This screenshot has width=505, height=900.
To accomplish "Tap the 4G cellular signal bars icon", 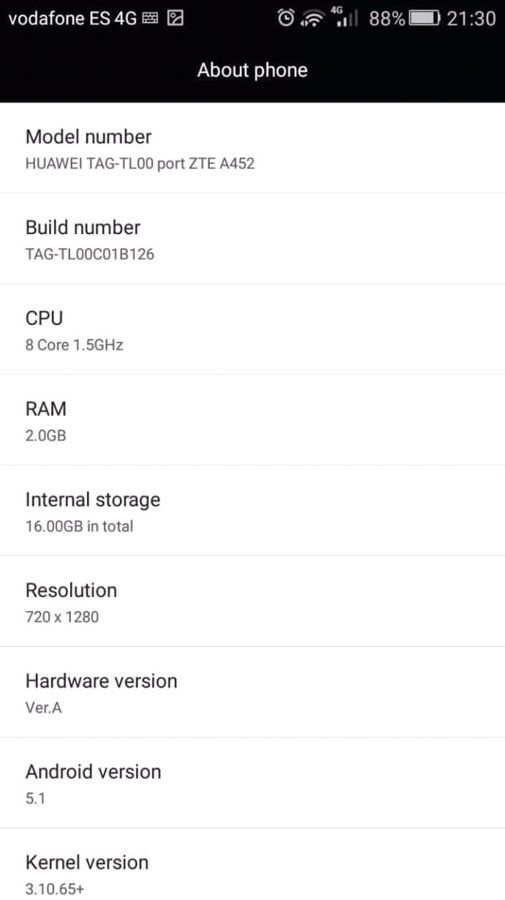I will 345,17.
